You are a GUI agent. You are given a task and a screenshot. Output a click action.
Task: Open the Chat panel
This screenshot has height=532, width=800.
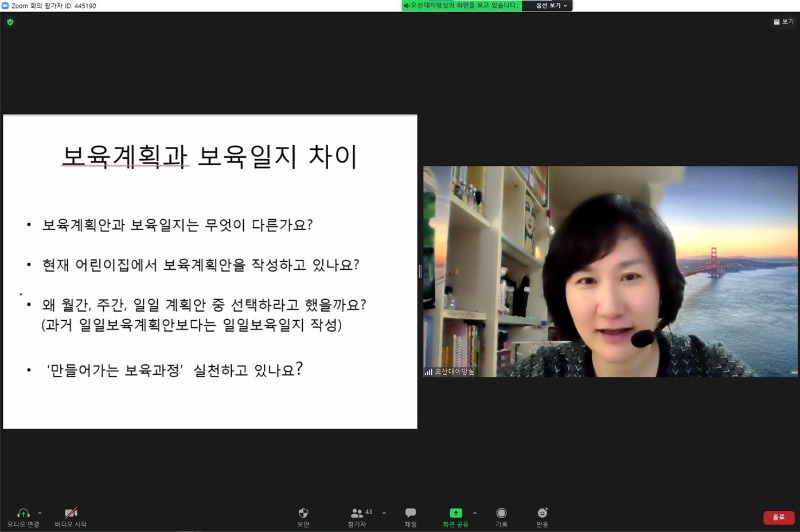[410, 513]
